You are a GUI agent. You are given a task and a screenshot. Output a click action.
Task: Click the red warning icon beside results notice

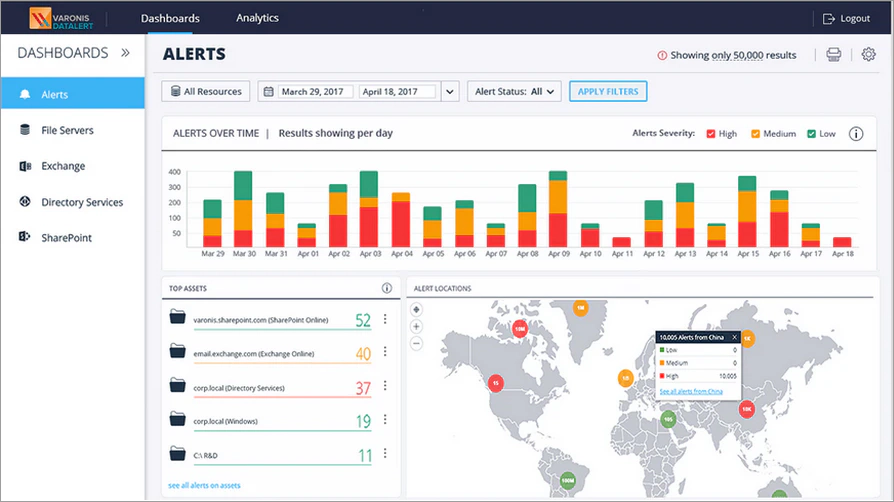point(662,55)
